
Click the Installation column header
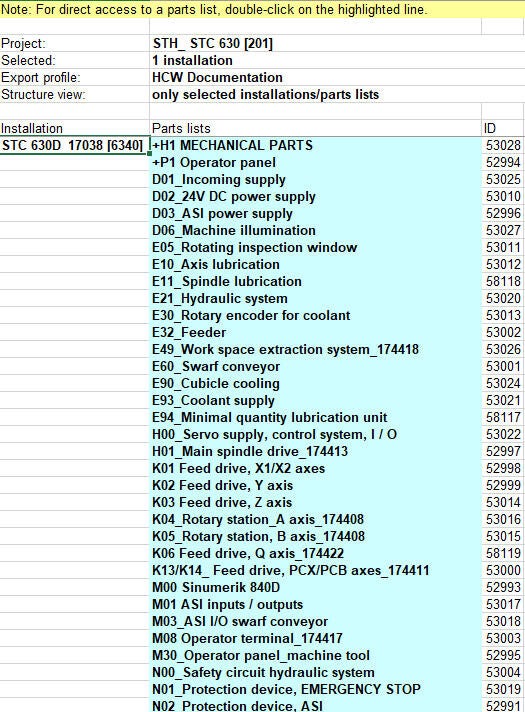[74, 128]
